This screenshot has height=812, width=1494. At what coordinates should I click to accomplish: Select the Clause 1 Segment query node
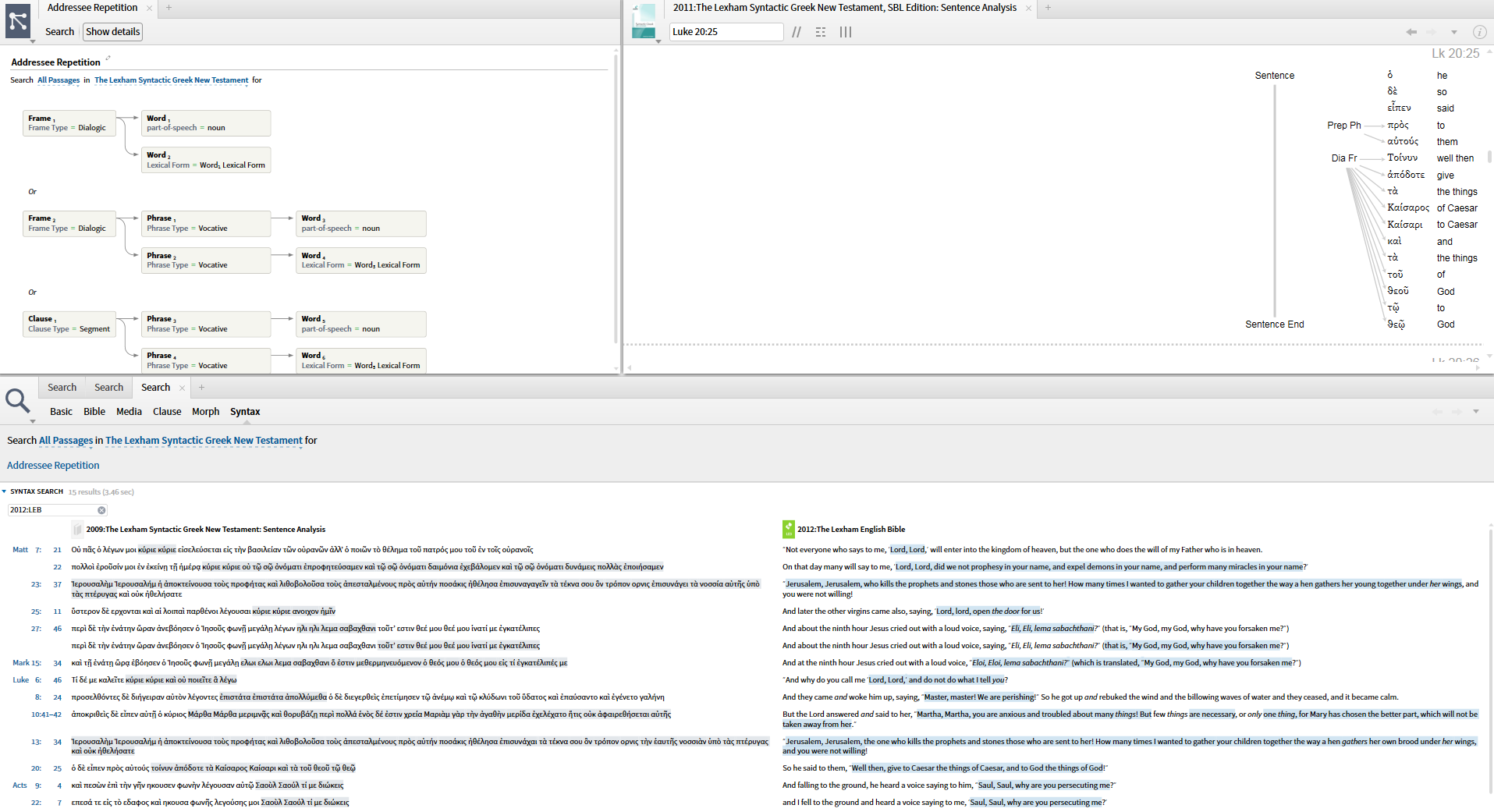point(69,324)
